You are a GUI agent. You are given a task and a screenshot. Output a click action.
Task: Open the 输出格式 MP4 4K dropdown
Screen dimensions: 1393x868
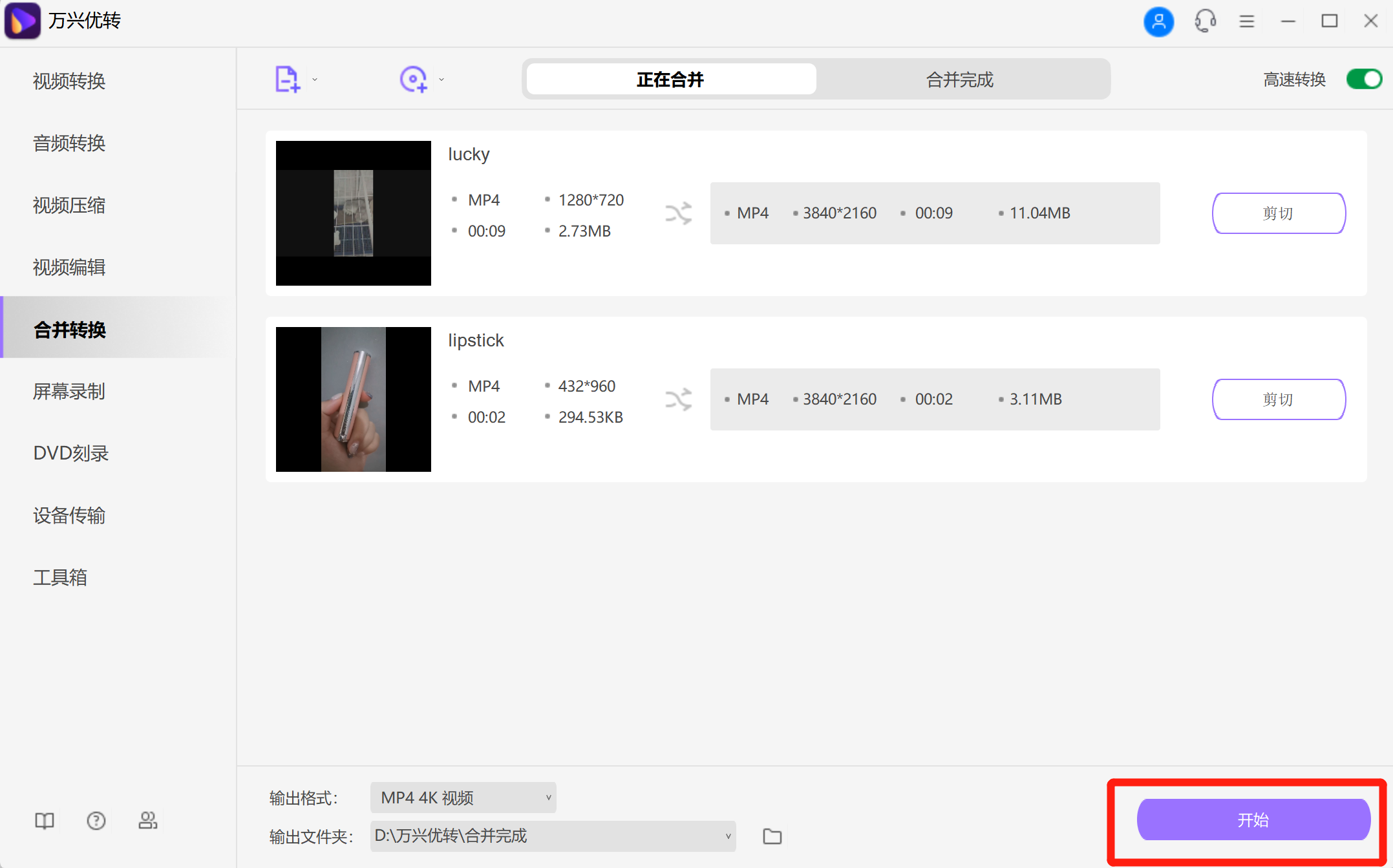463,798
